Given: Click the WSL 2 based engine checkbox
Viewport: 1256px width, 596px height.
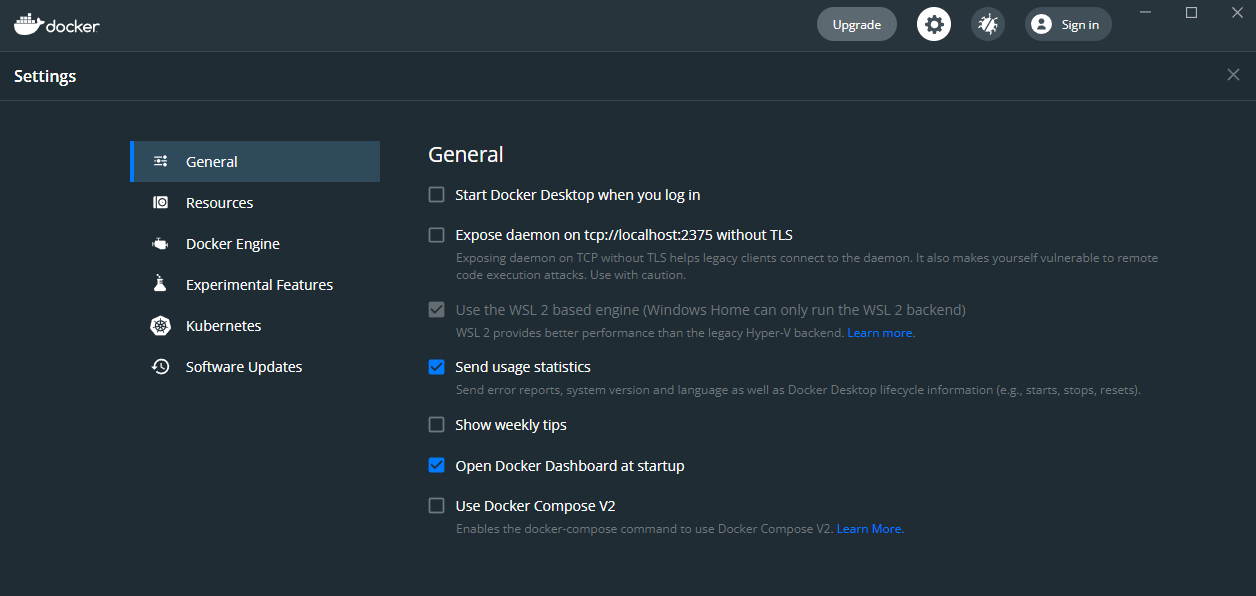Looking at the screenshot, I should point(436,309).
